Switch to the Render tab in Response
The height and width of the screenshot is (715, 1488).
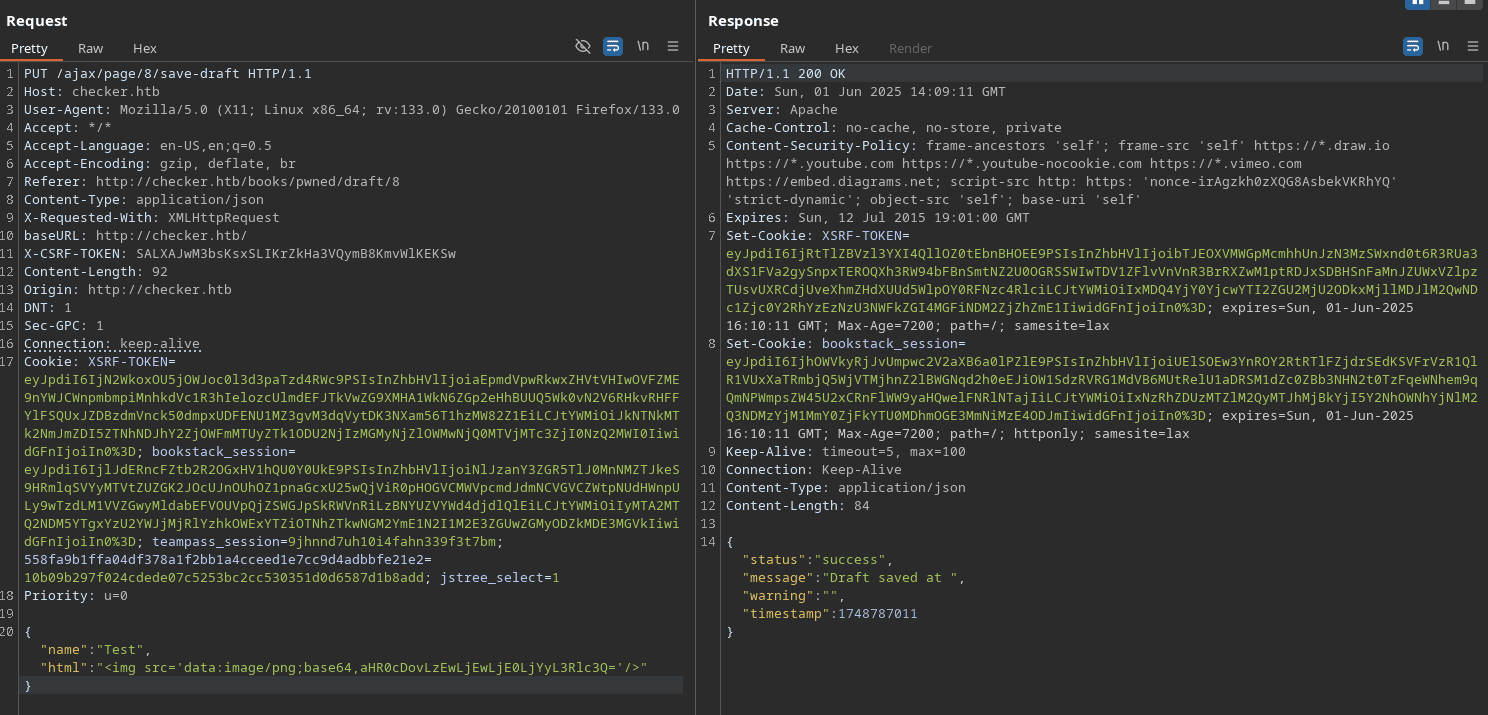point(910,48)
